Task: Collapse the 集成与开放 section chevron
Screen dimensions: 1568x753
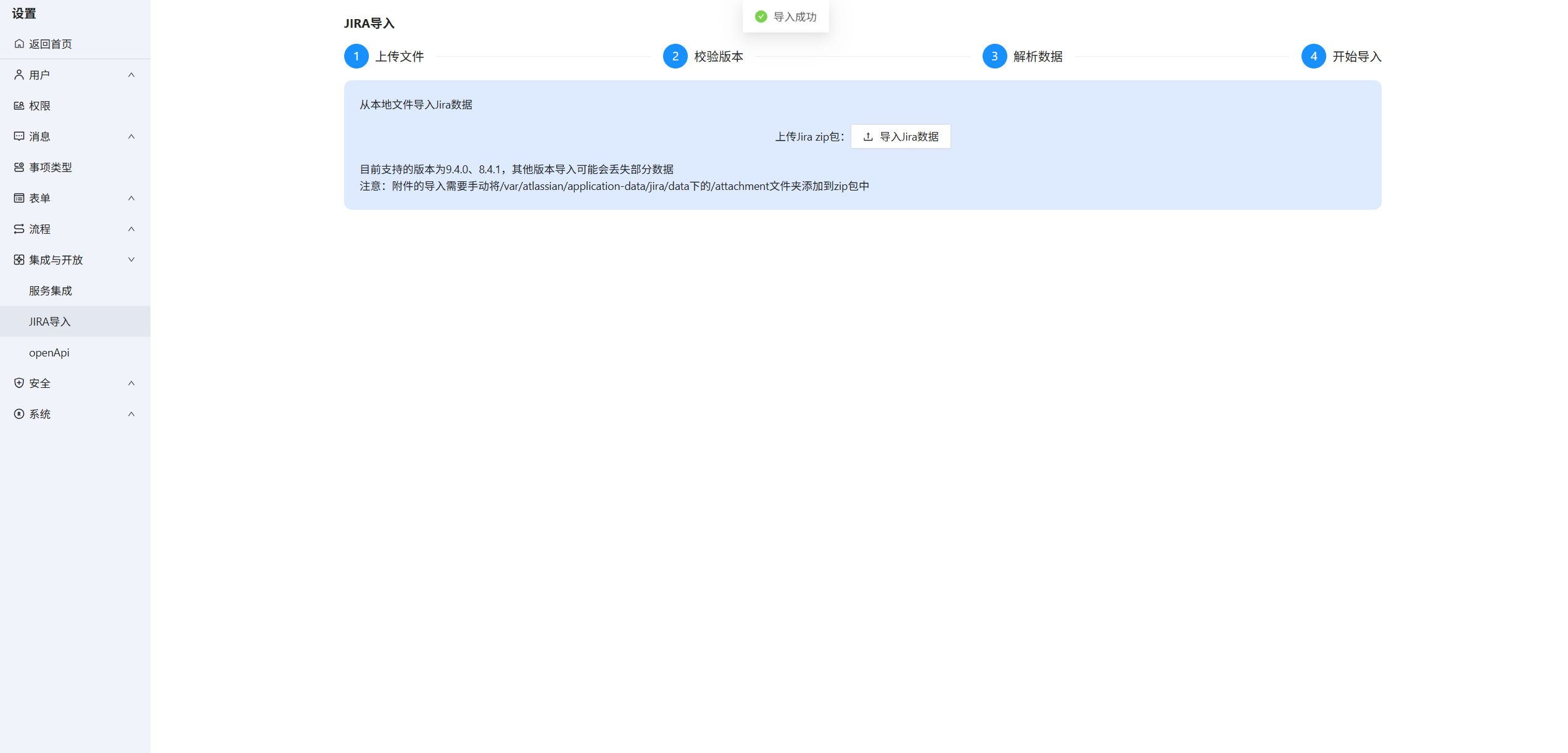Action: tap(131, 260)
